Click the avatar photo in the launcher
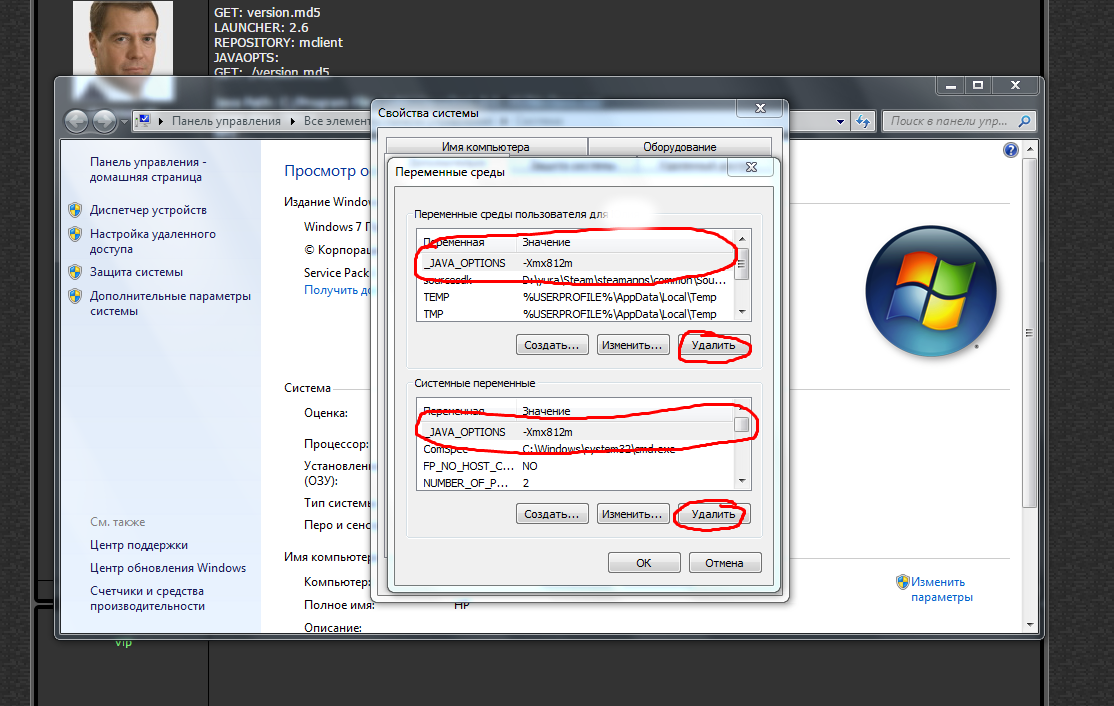 pos(123,37)
